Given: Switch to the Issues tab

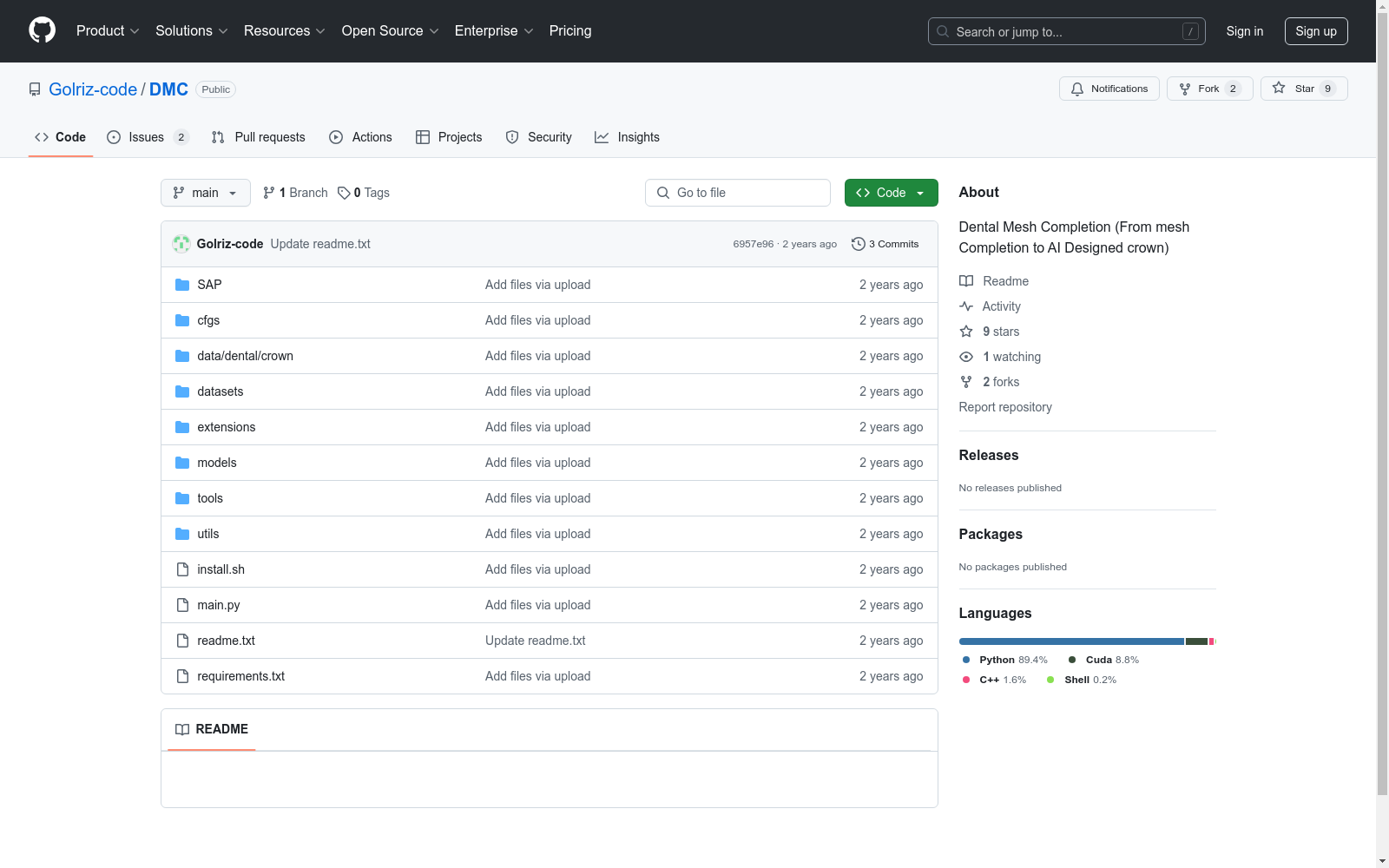Looking at the screenshot, I should pyautogui.click(x=147, y=137).
